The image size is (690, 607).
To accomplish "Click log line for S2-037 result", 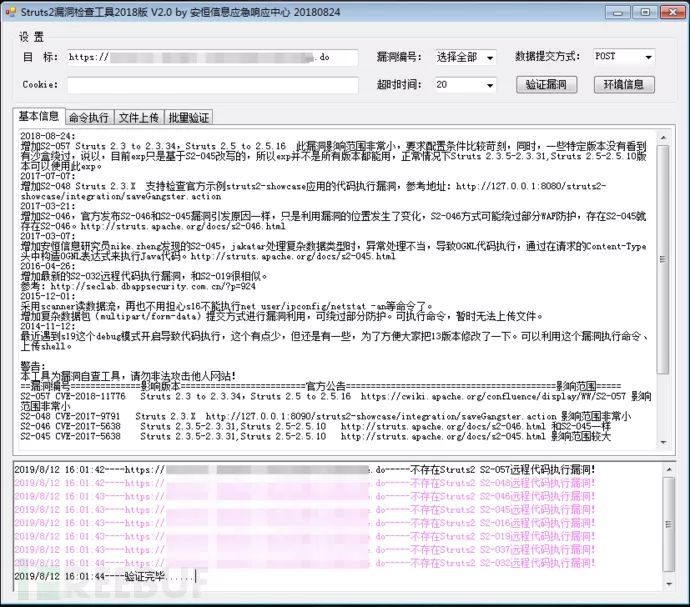I will click(305, 549).
